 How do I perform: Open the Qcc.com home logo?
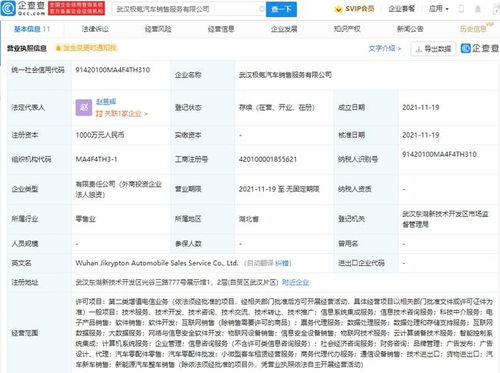point(23,8)
